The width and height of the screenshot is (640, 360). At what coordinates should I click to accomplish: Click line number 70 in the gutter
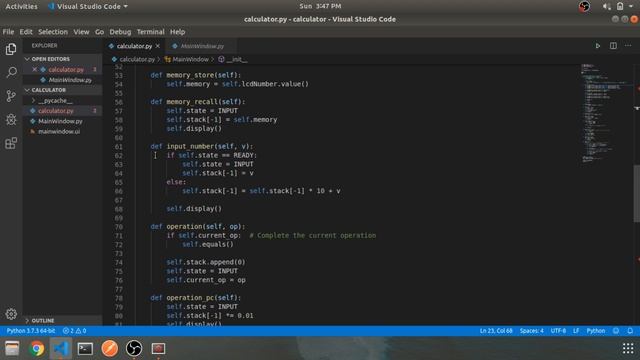(119, 227)
